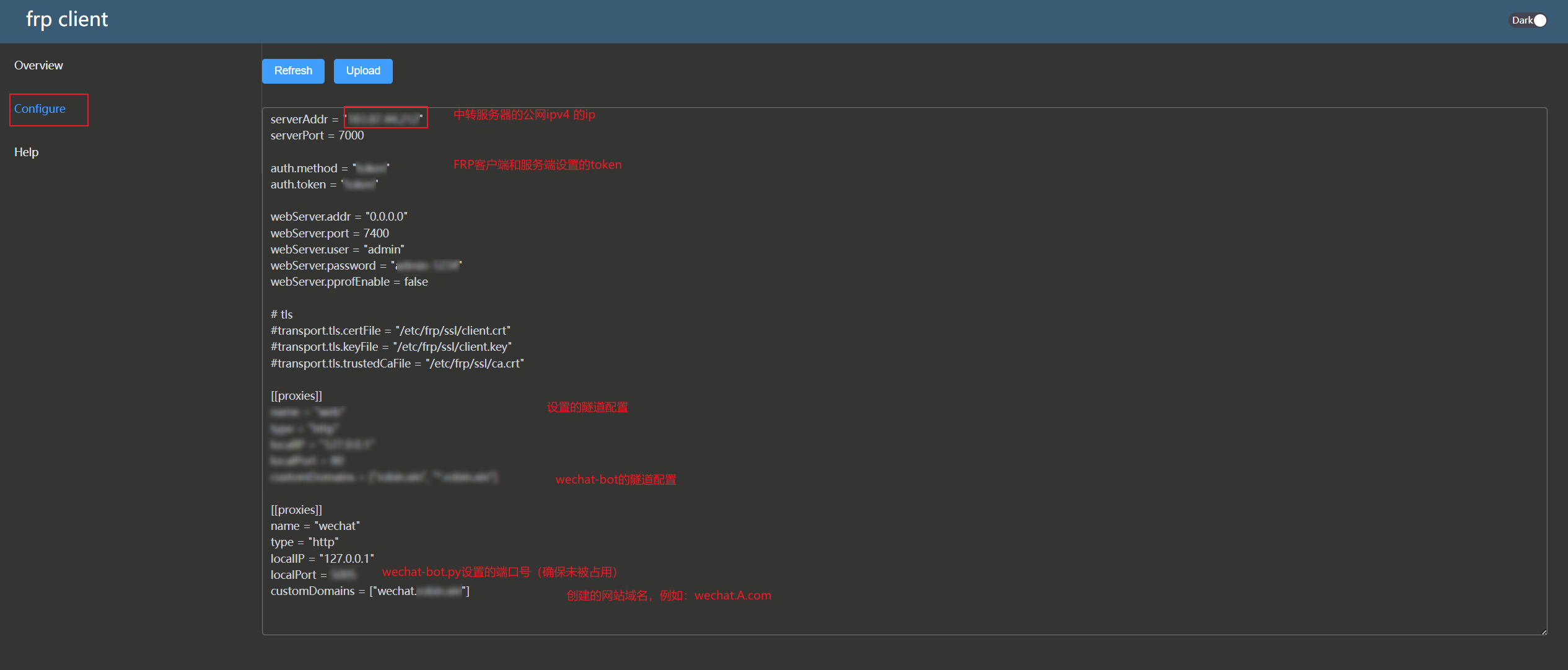This screenshot has height=670, width=1568.
Task: Click the blurred serverAddr IP value
Action: pos(384,118)
